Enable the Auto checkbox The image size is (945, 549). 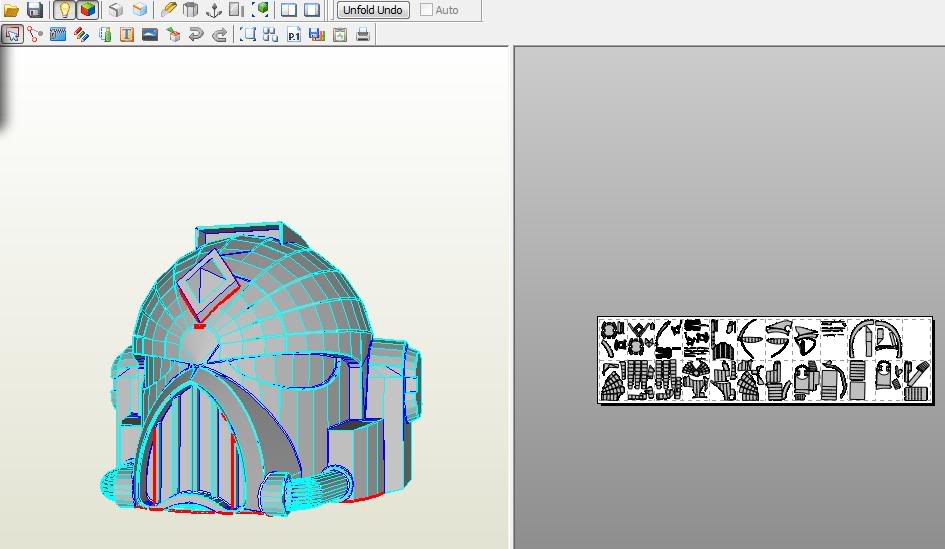[427, 10]
